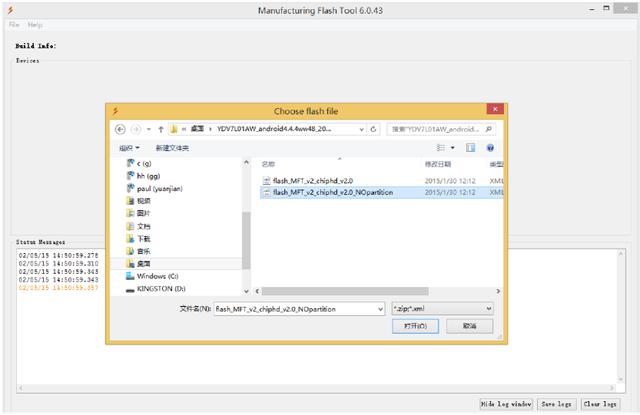Open the 组织 (Organize) menu
The width and height of the screenshot is (640, 415).
pyautogui.click(x=129, y=148)
